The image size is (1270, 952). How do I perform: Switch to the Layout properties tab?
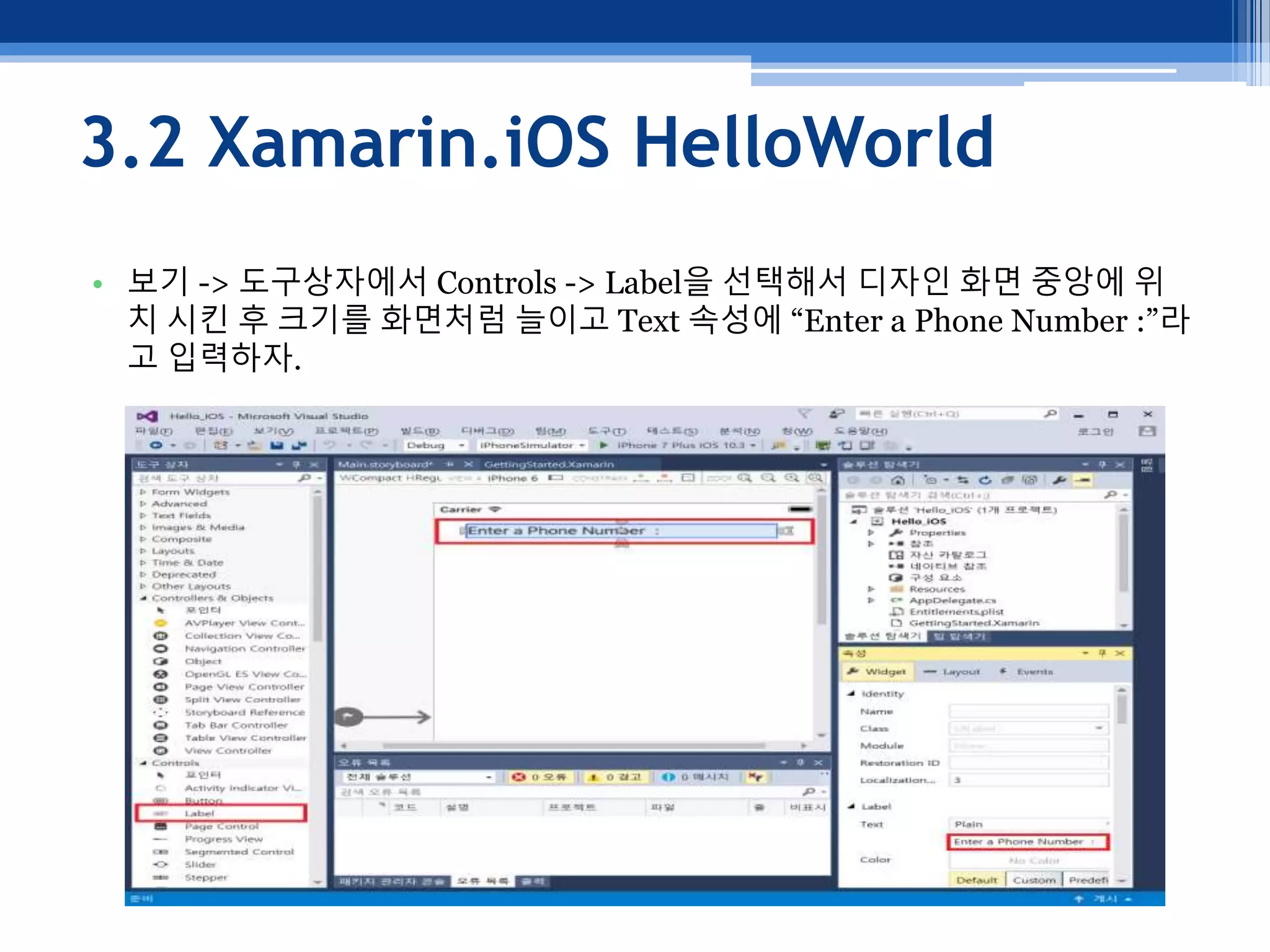click(952, 672)
